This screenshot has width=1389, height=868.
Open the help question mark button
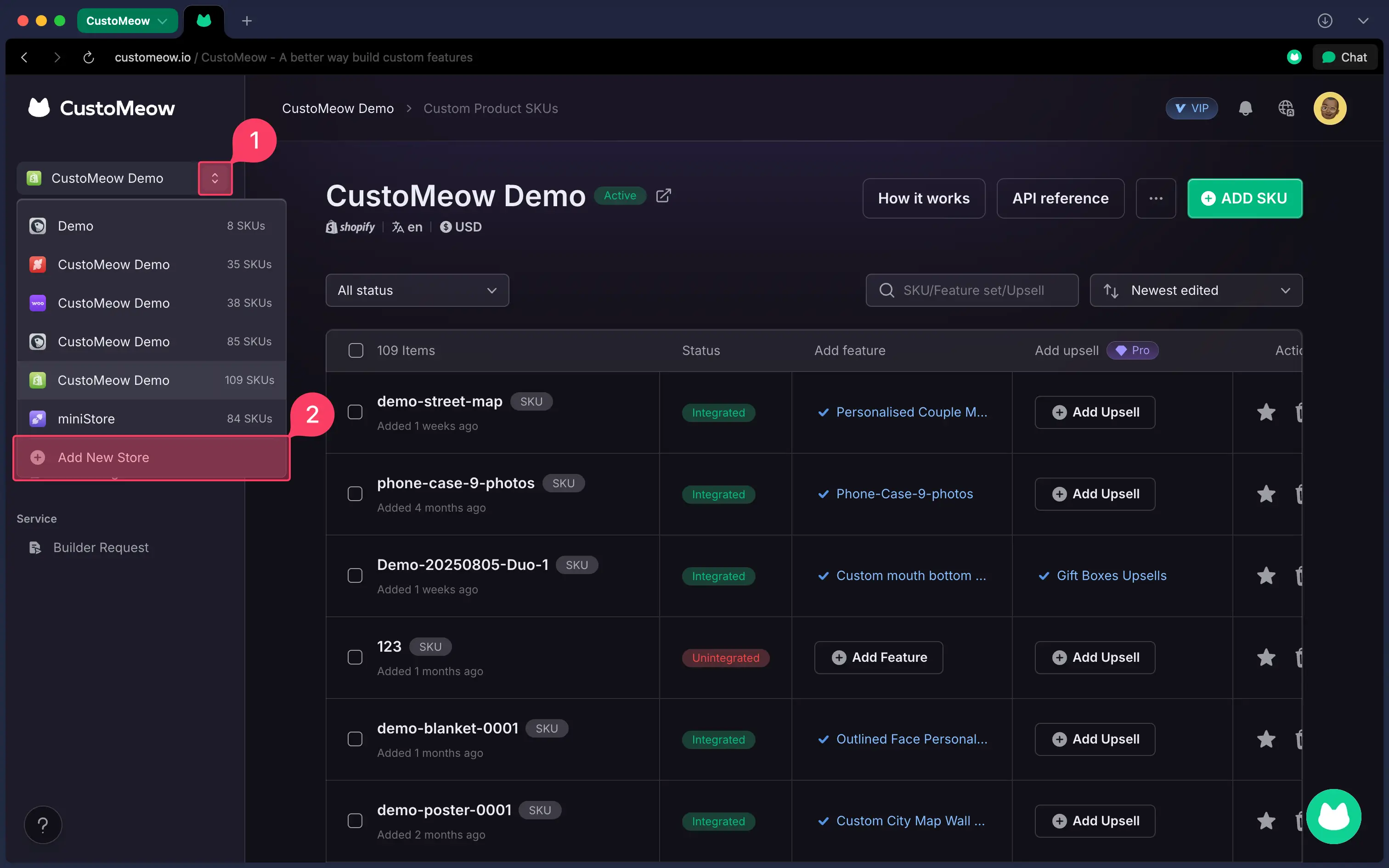(42, 825)
